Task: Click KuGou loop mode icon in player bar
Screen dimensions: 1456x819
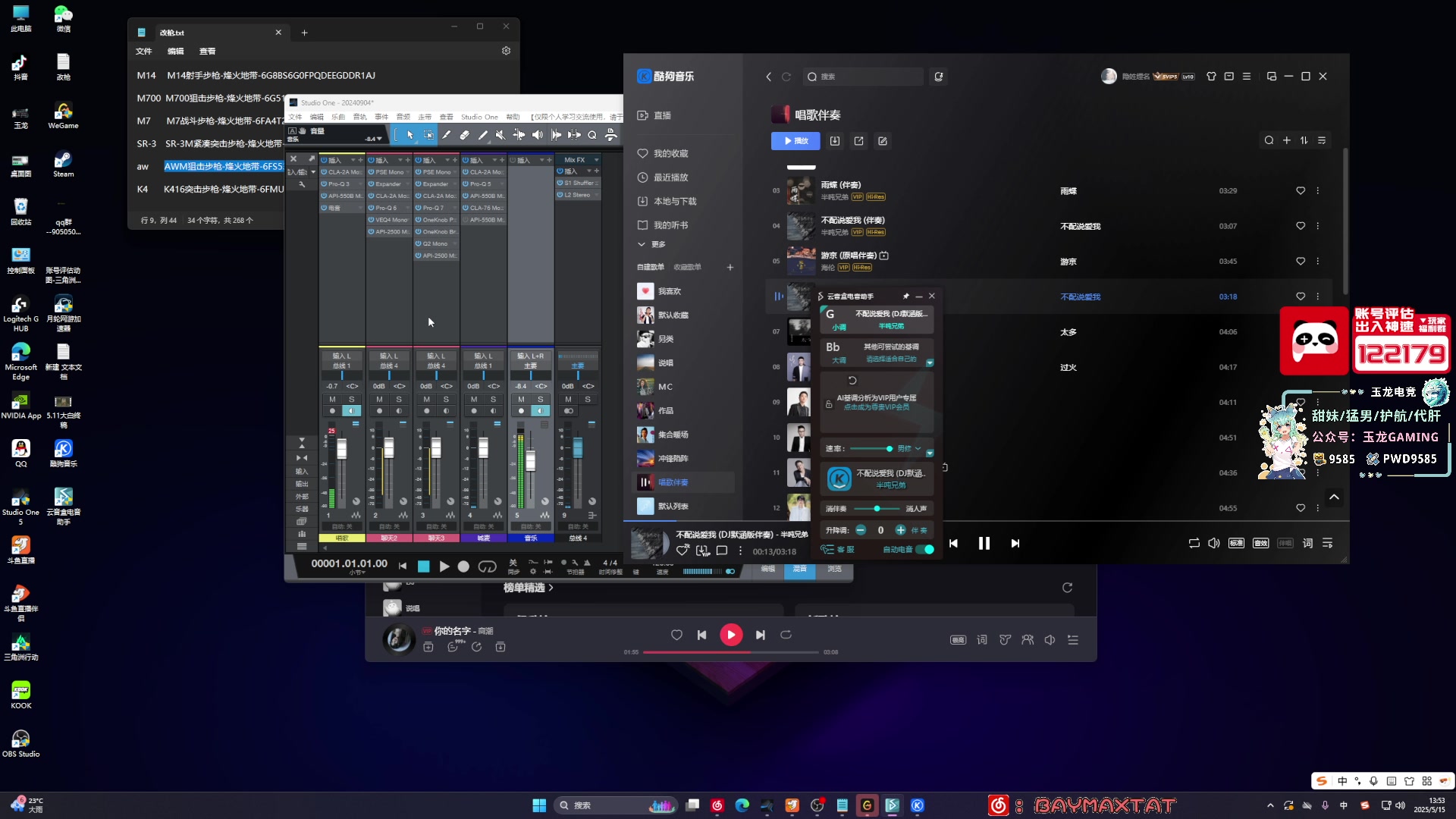Action: (1194, 543)
